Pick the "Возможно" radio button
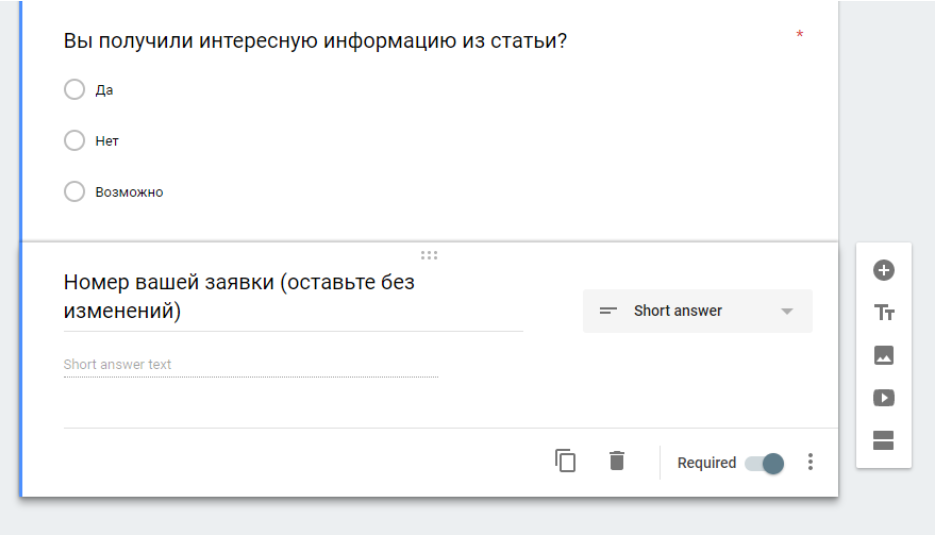The width and height of the screenshot is (936, 537). click(74, 192)
